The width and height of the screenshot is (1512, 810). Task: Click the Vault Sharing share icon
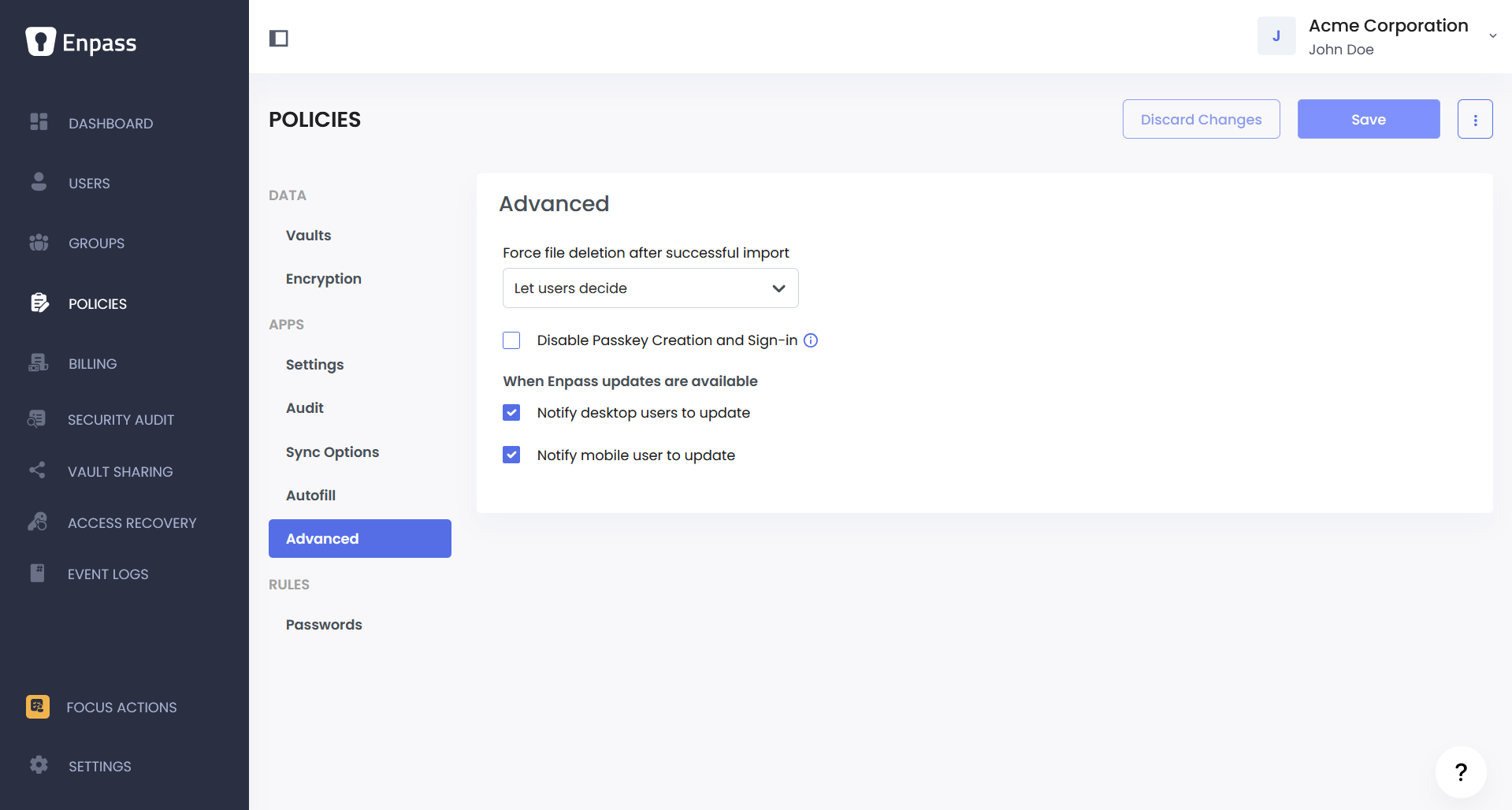[37, 470]
